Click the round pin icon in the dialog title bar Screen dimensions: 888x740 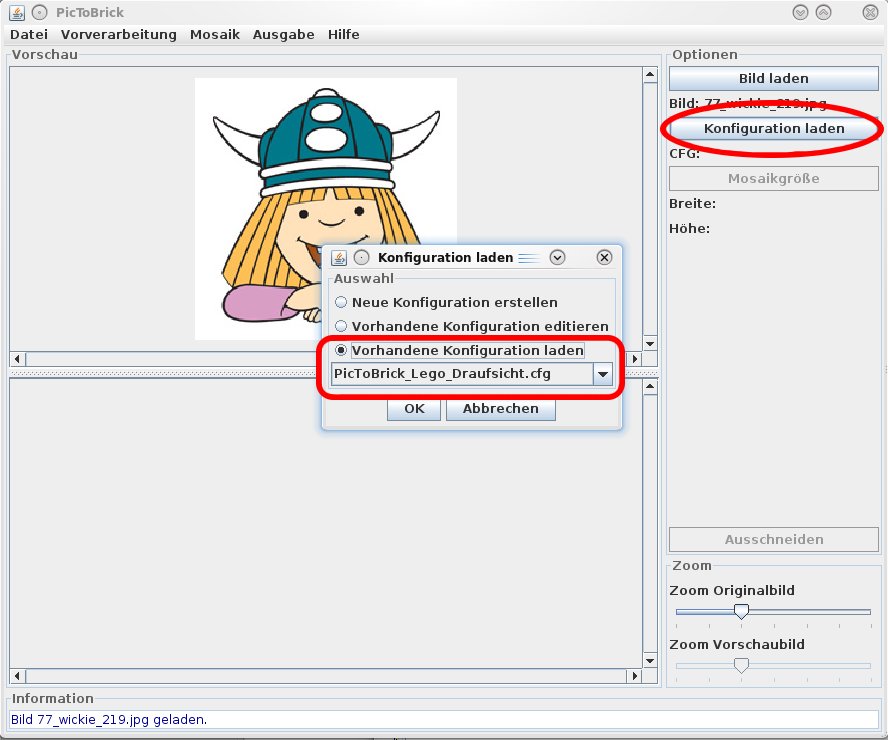(361, 258)
